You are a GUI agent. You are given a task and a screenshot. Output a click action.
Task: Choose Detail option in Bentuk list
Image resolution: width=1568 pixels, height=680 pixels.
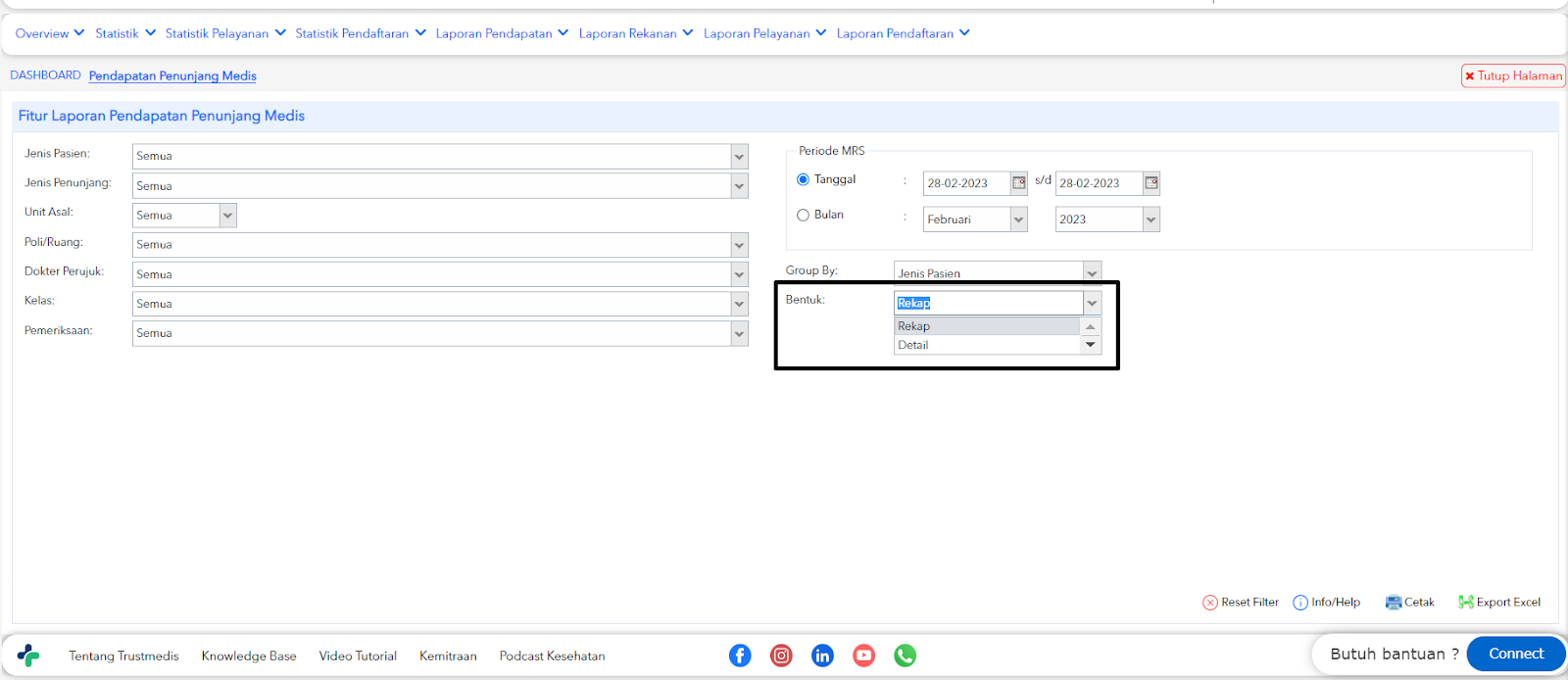pos(987,345)
